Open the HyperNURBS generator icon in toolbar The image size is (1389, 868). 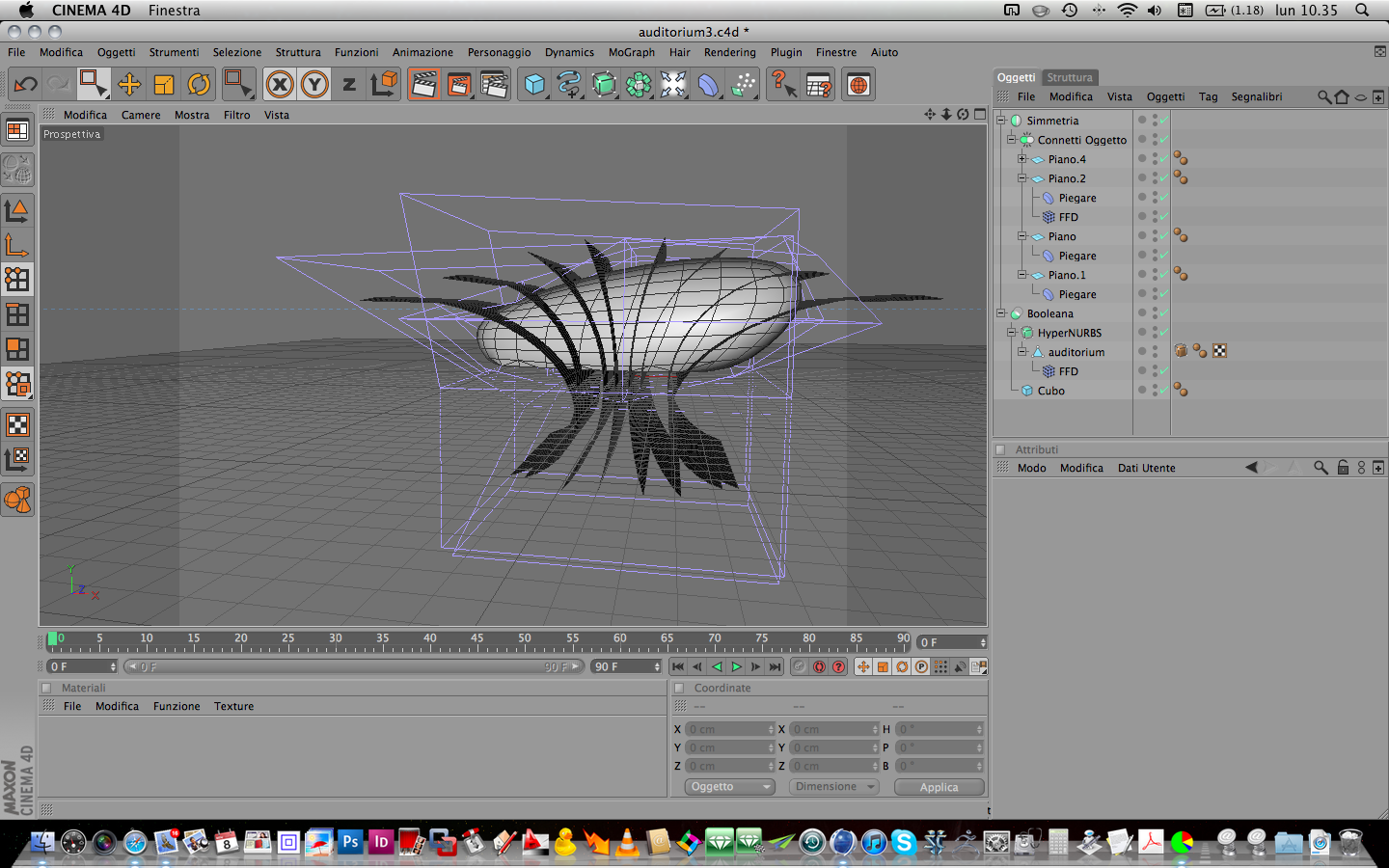pyautogui.click(x=604, y=85)
